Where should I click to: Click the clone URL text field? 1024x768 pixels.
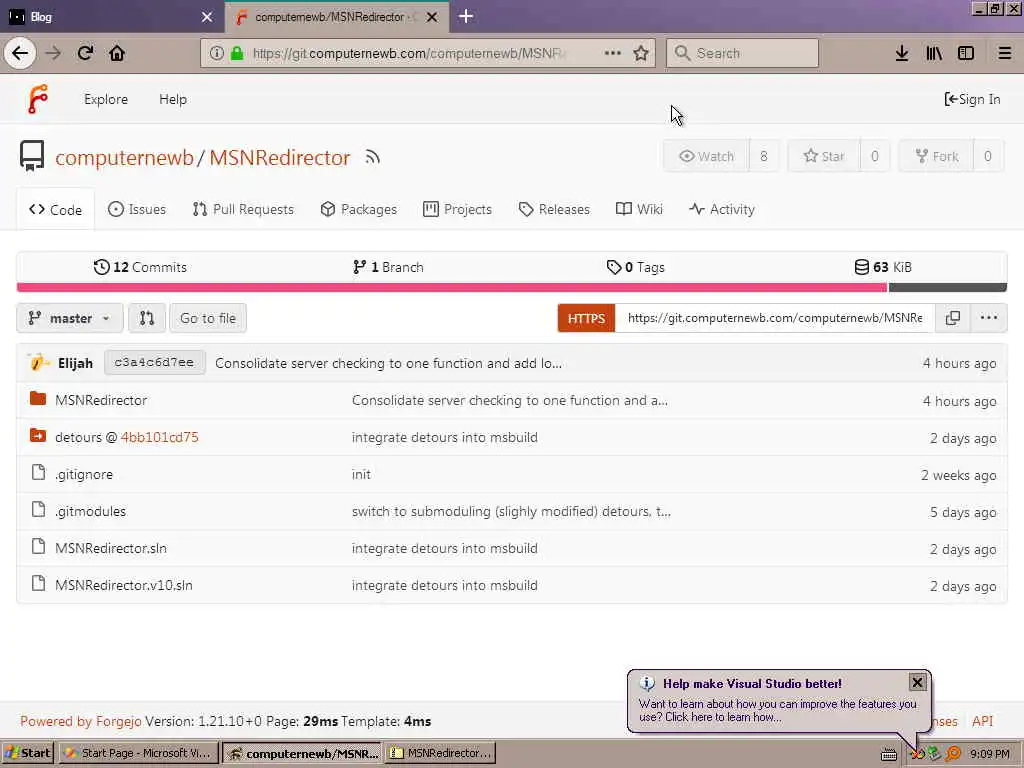tap(775, 318)
